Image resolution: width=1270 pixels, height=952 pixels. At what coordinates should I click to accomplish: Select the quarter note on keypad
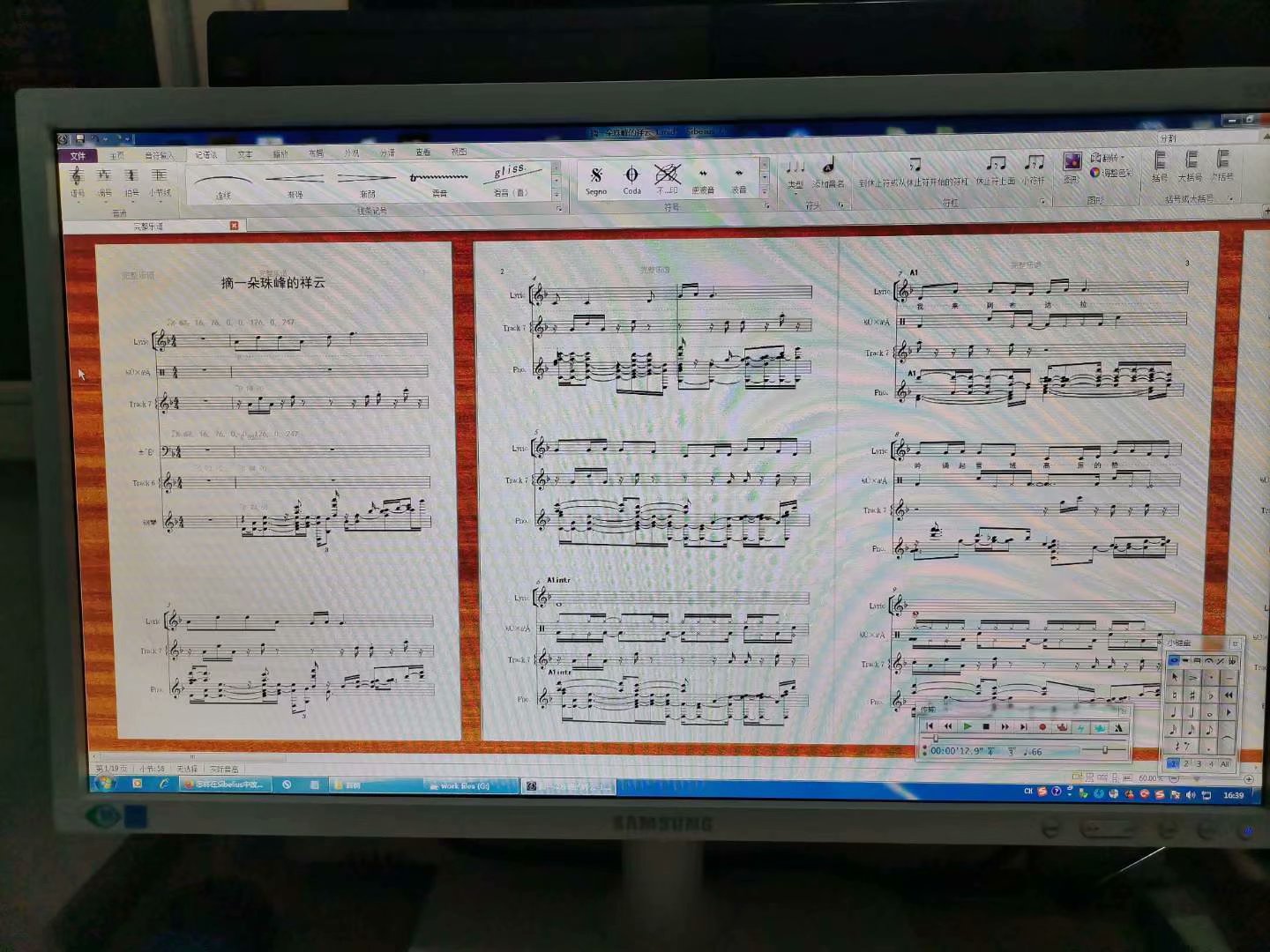click(1174, 713)
